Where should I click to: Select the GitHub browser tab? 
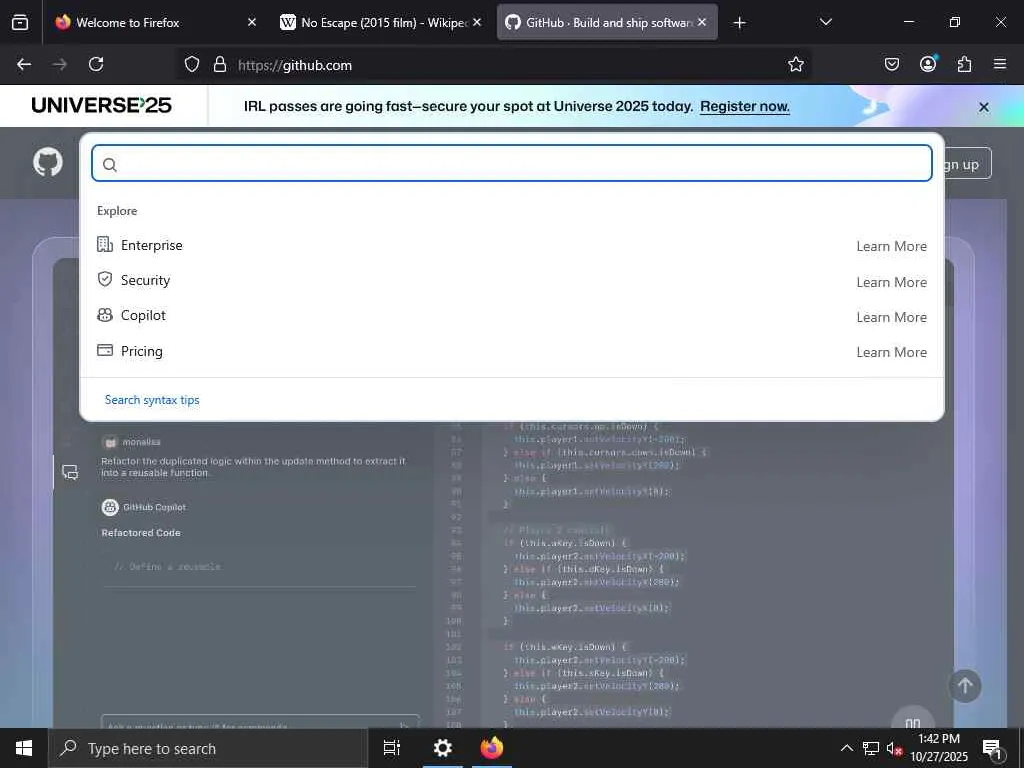click(x=607, y=22)
